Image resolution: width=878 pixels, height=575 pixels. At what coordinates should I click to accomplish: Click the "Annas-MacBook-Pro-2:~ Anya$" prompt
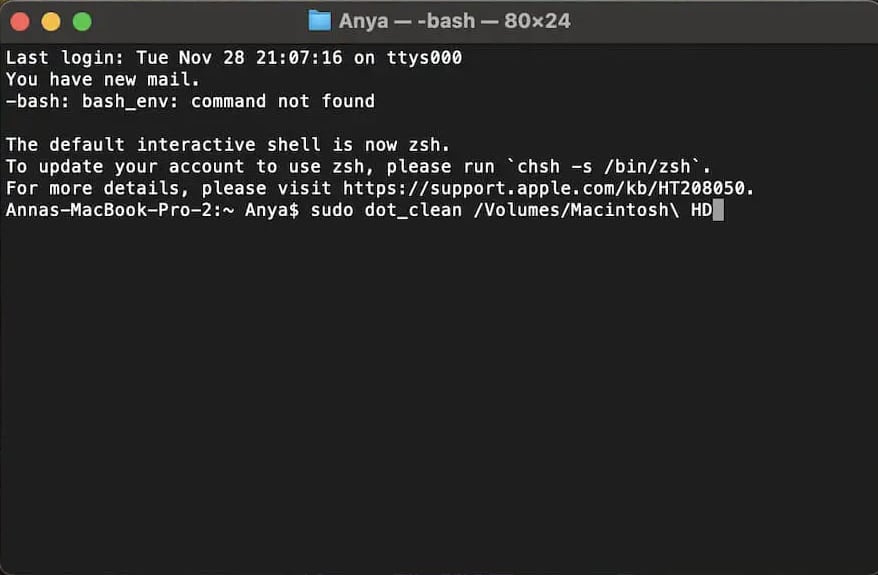coord(152,210)
